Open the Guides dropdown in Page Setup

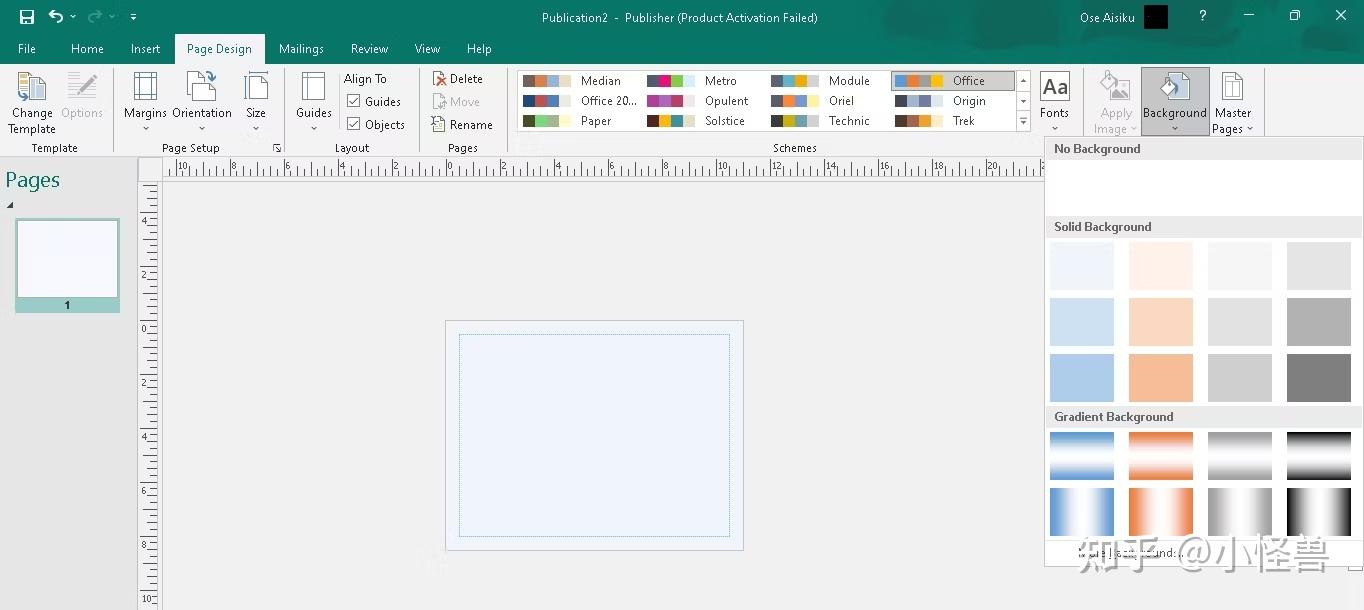coord(313,100)
